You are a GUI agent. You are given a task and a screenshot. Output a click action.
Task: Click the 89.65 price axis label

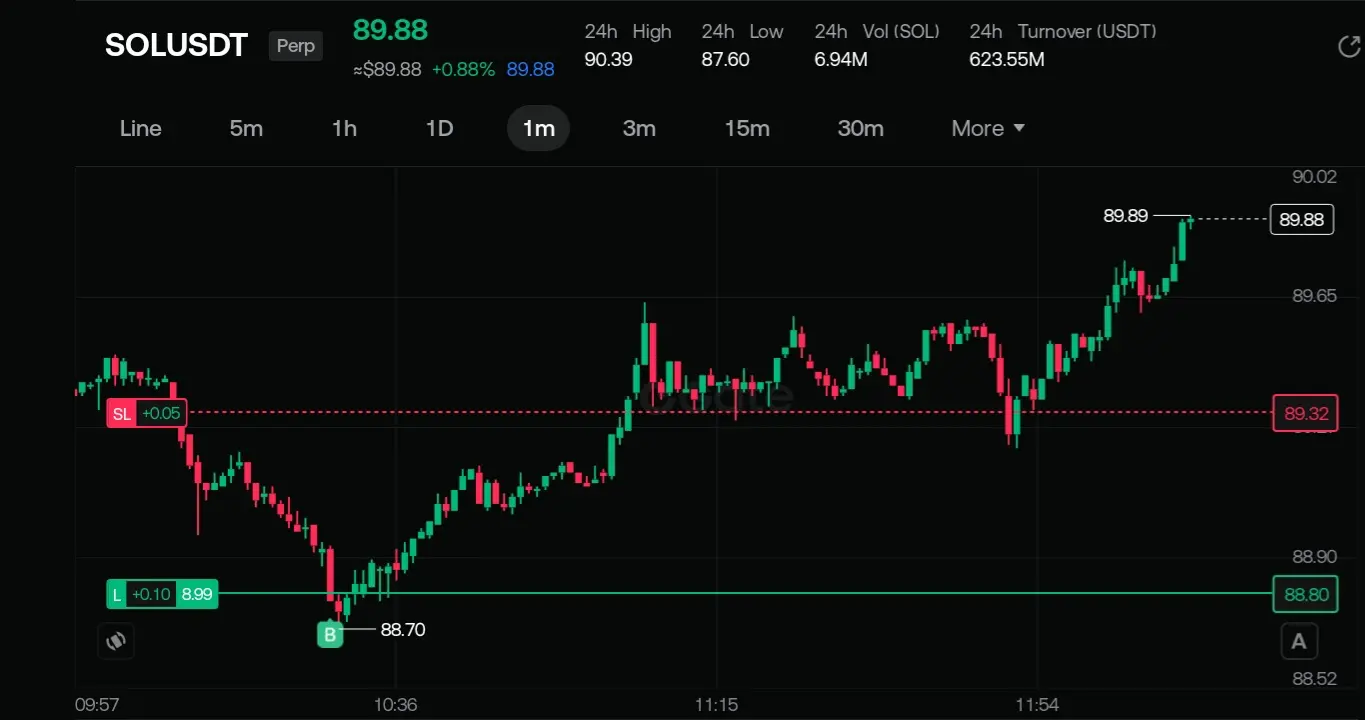[1314, 296]
